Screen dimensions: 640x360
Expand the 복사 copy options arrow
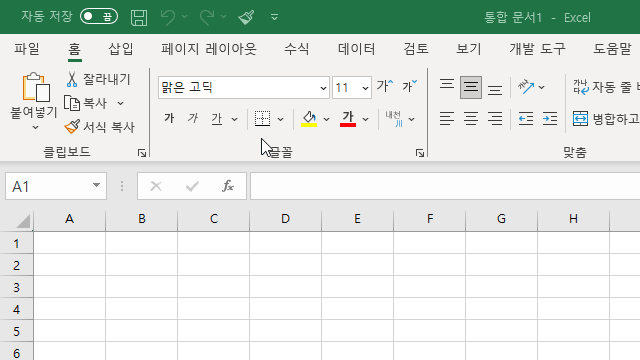120,103
